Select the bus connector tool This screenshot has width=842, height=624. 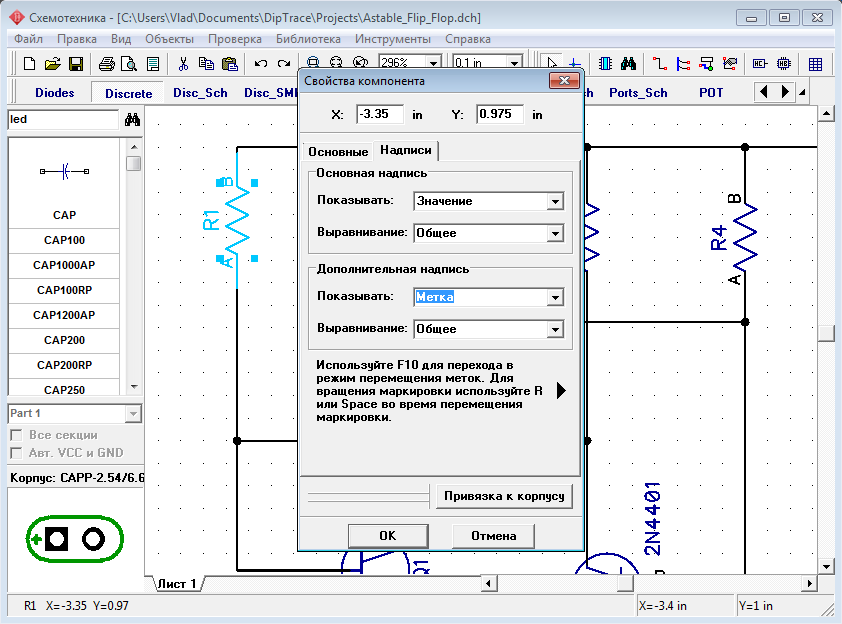[x=706, y=64]
